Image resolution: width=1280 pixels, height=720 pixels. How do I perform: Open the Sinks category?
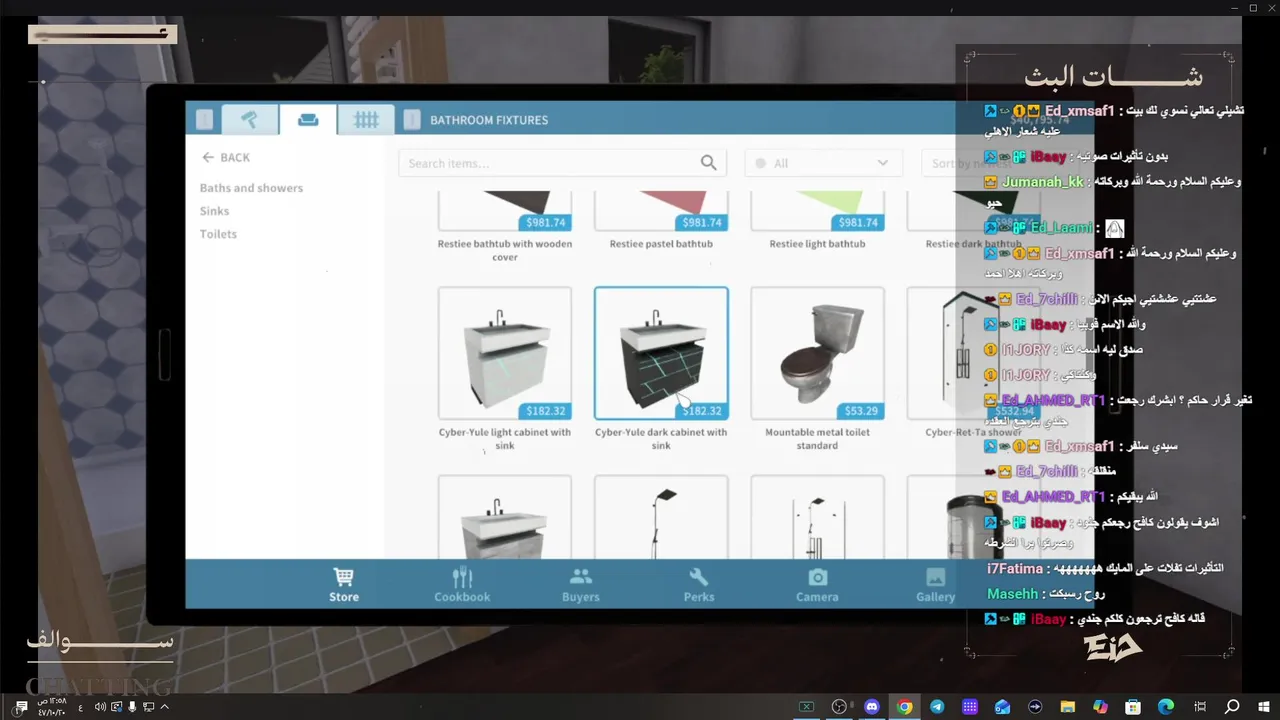[214, 211]
